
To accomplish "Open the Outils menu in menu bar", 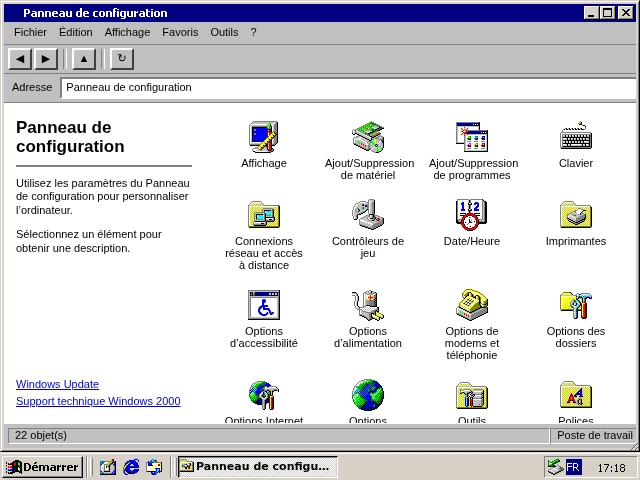I will click(224, 32).
